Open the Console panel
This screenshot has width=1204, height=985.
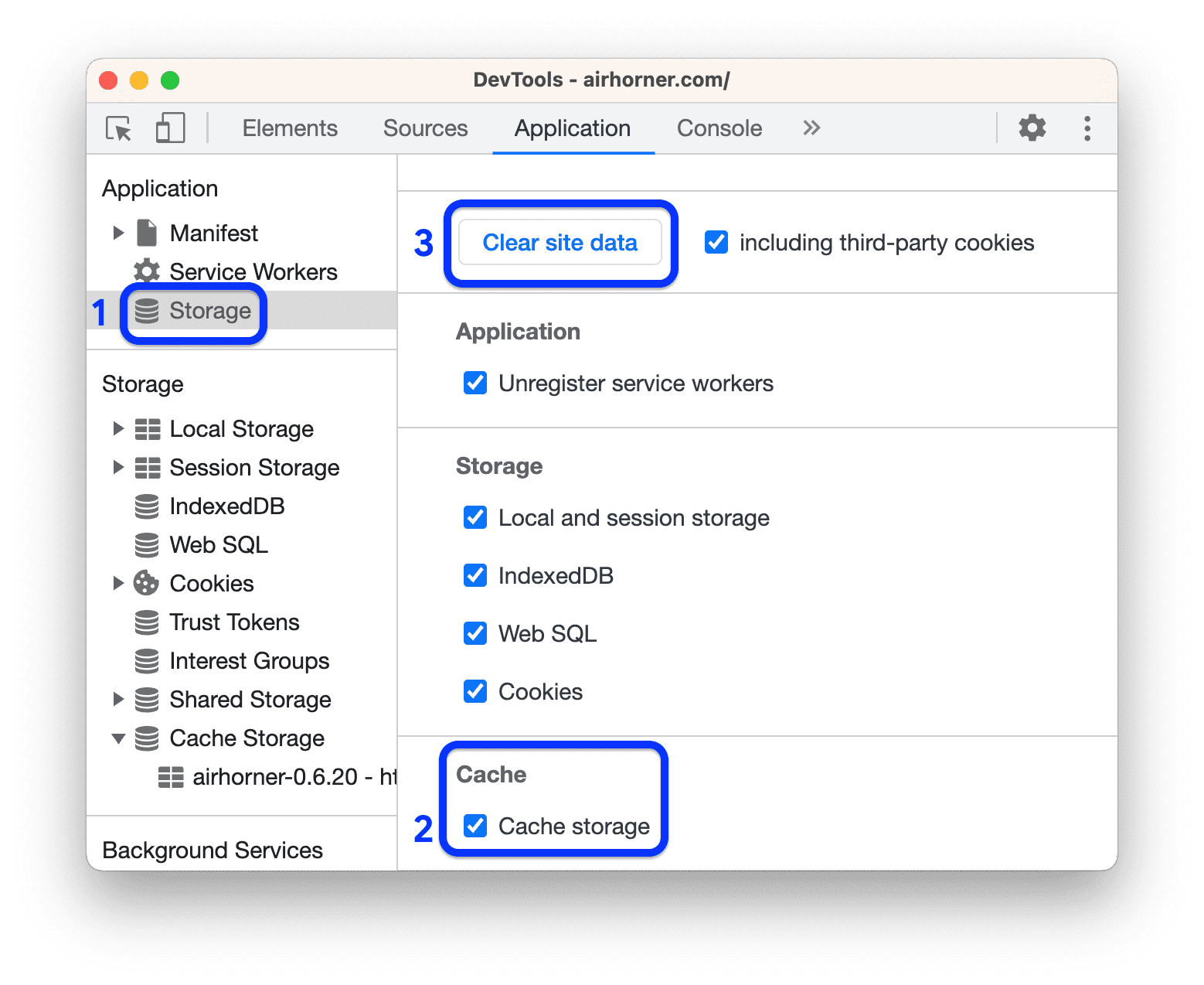click(x=719, y=128)
